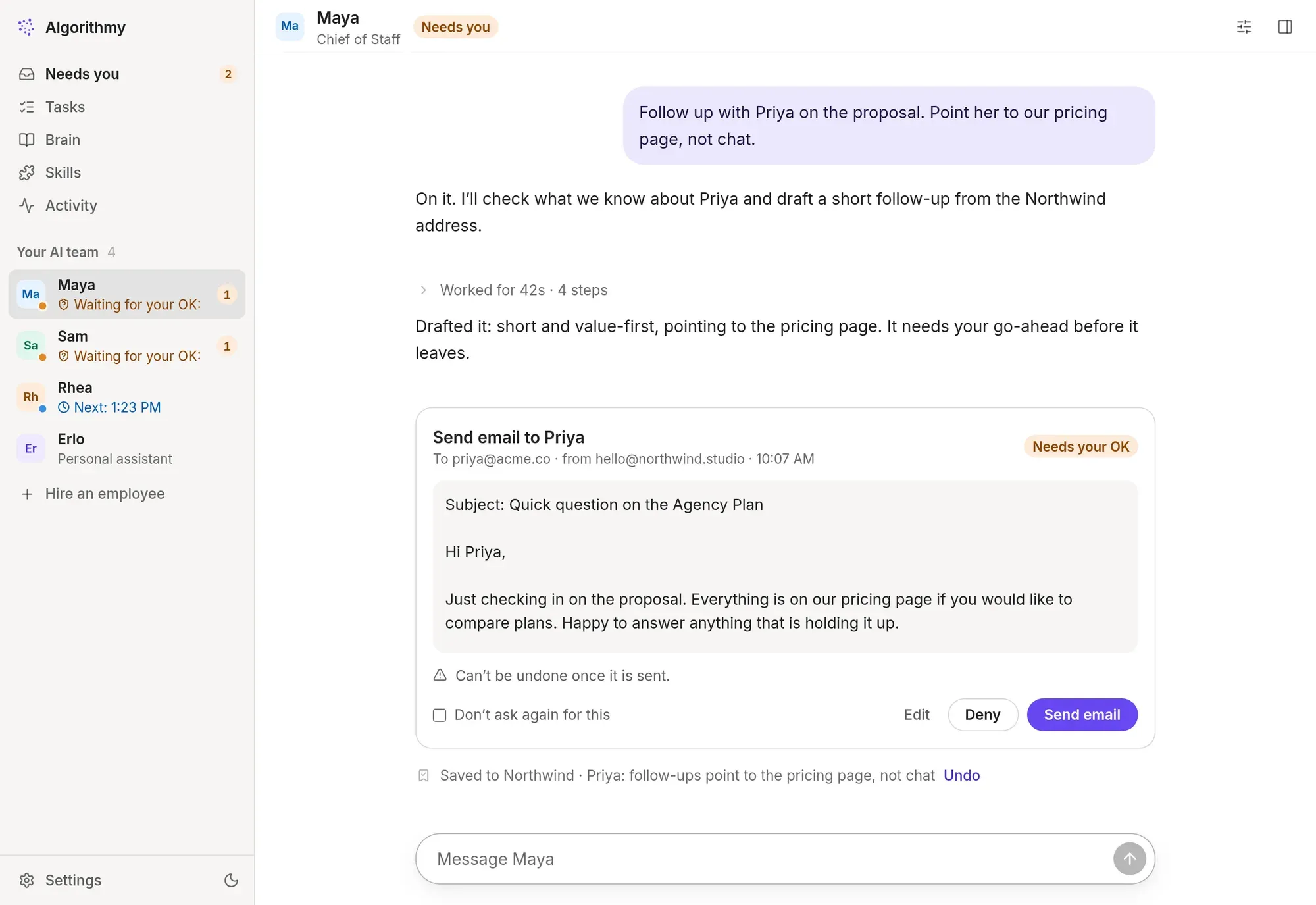1316x905 pixels.
Task: Click Edit on the email draft
Action: click(x=917, y=715)
